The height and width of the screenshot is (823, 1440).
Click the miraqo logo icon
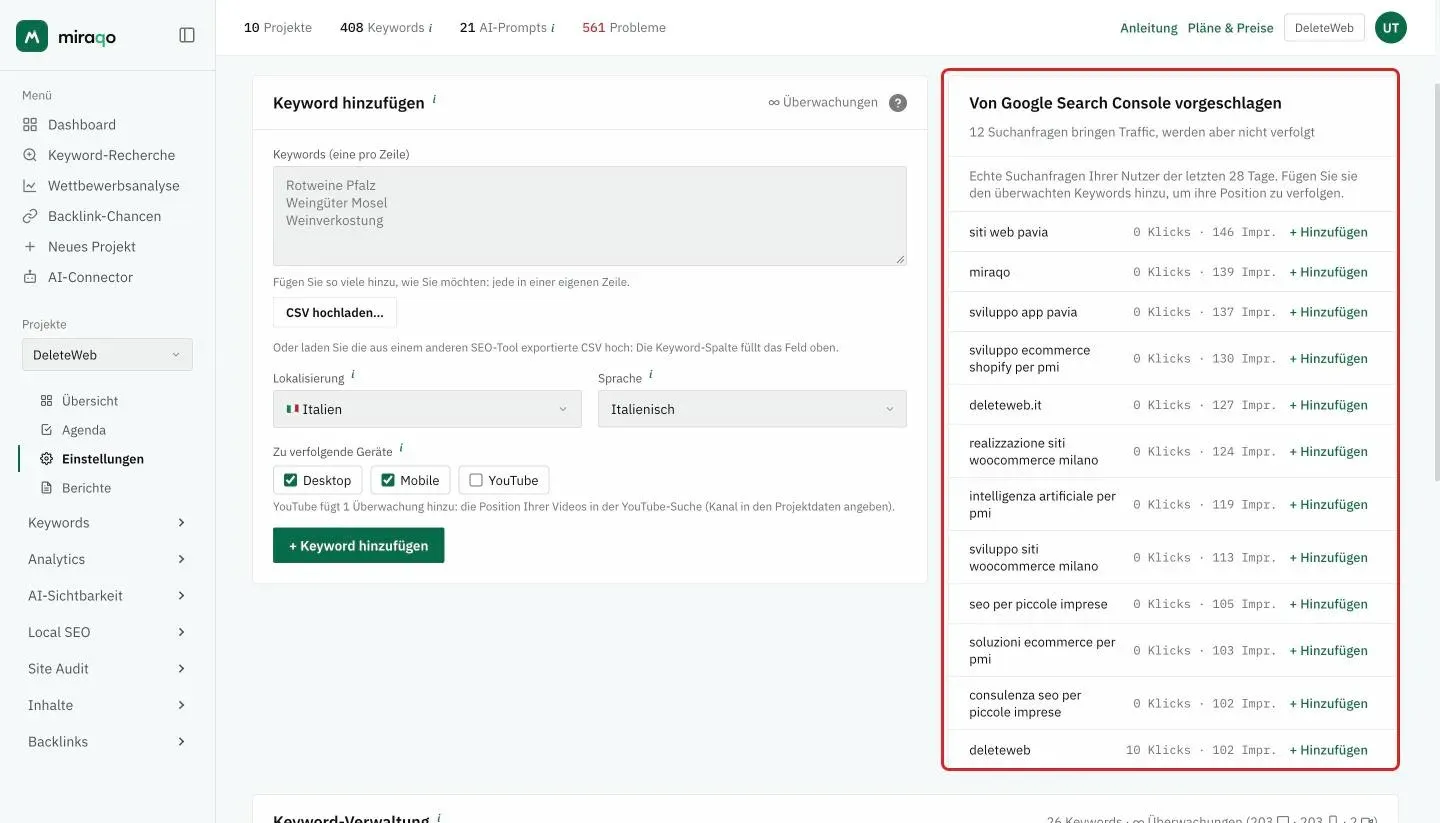pos(32,36)
